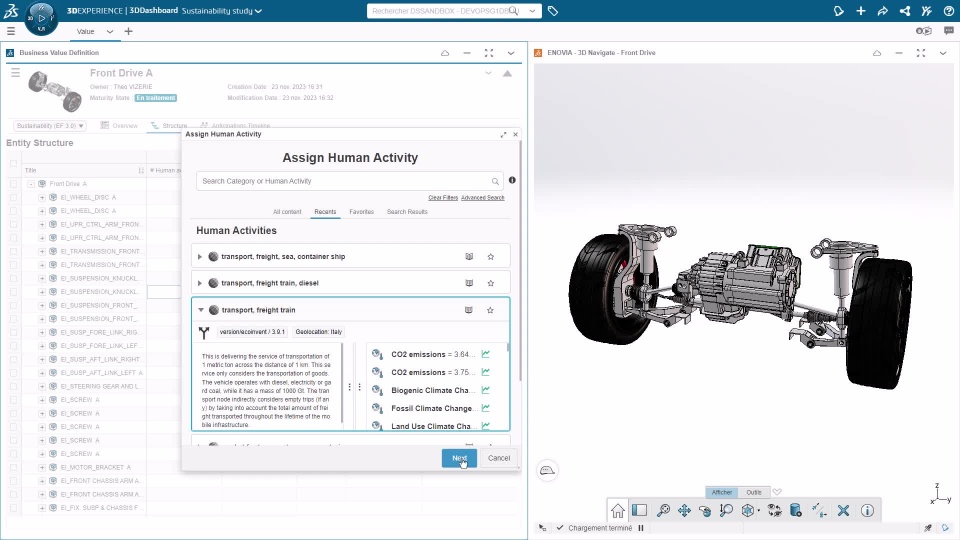Select the Rotate view tool
The height and width of the screenshot is (540, 960).
[705, 510]
